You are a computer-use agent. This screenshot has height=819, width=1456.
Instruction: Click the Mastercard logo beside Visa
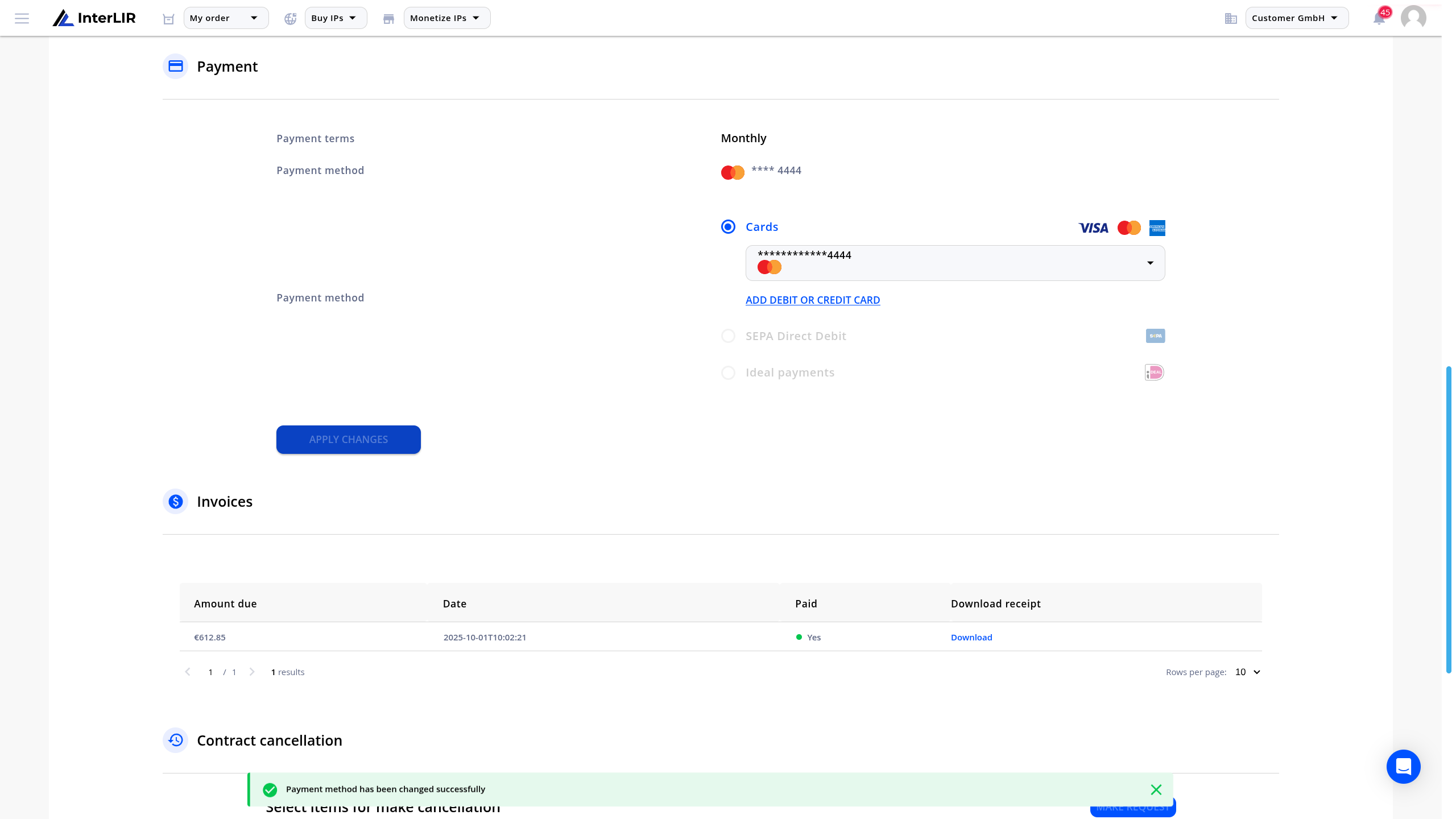coord(1129,228)
